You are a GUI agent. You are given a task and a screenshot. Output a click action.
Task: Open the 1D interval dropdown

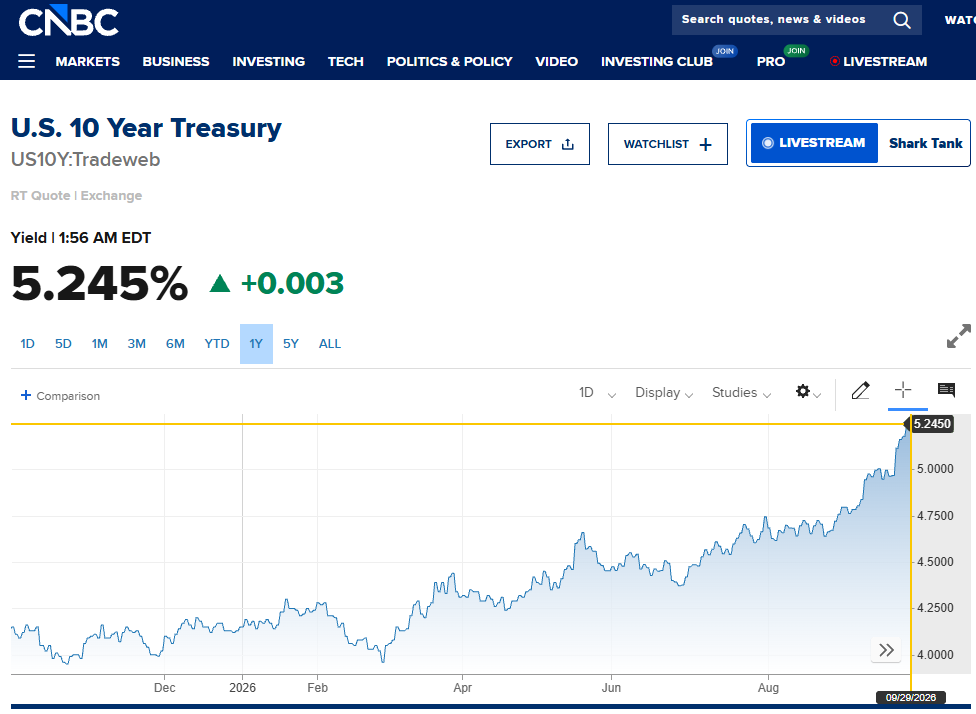(x=597, y=393)
